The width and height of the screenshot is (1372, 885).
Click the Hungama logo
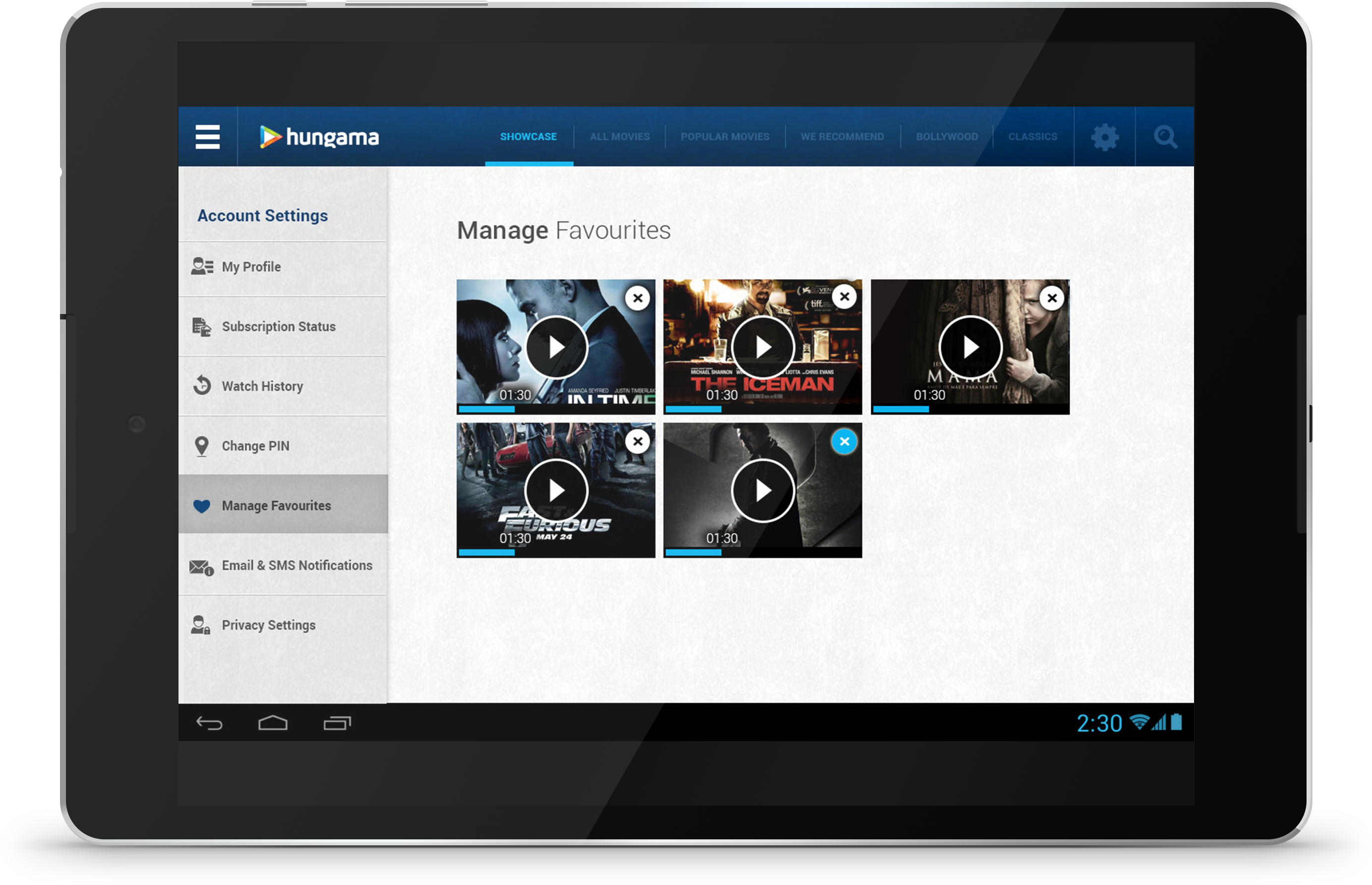319,137
